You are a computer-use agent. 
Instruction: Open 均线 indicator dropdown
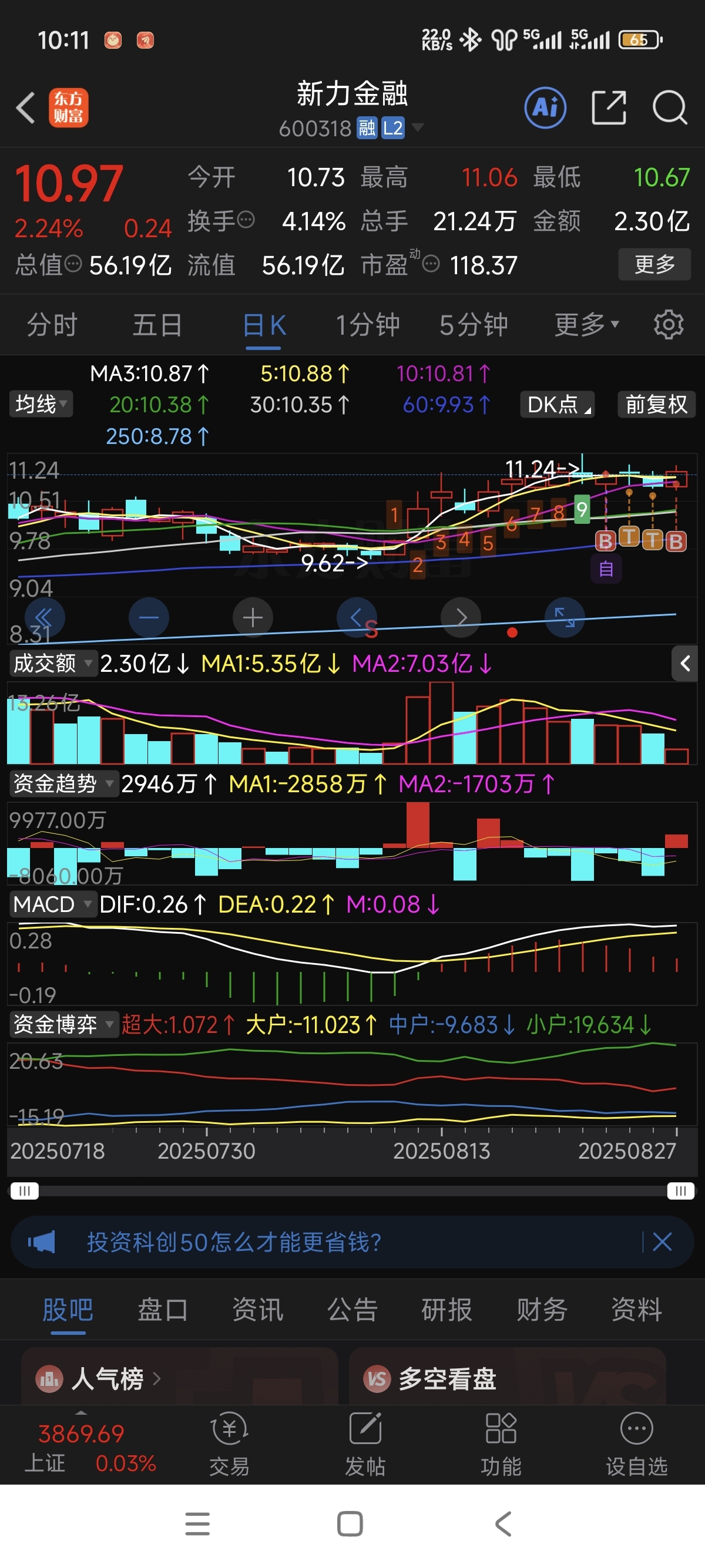(x=41, y=404)
